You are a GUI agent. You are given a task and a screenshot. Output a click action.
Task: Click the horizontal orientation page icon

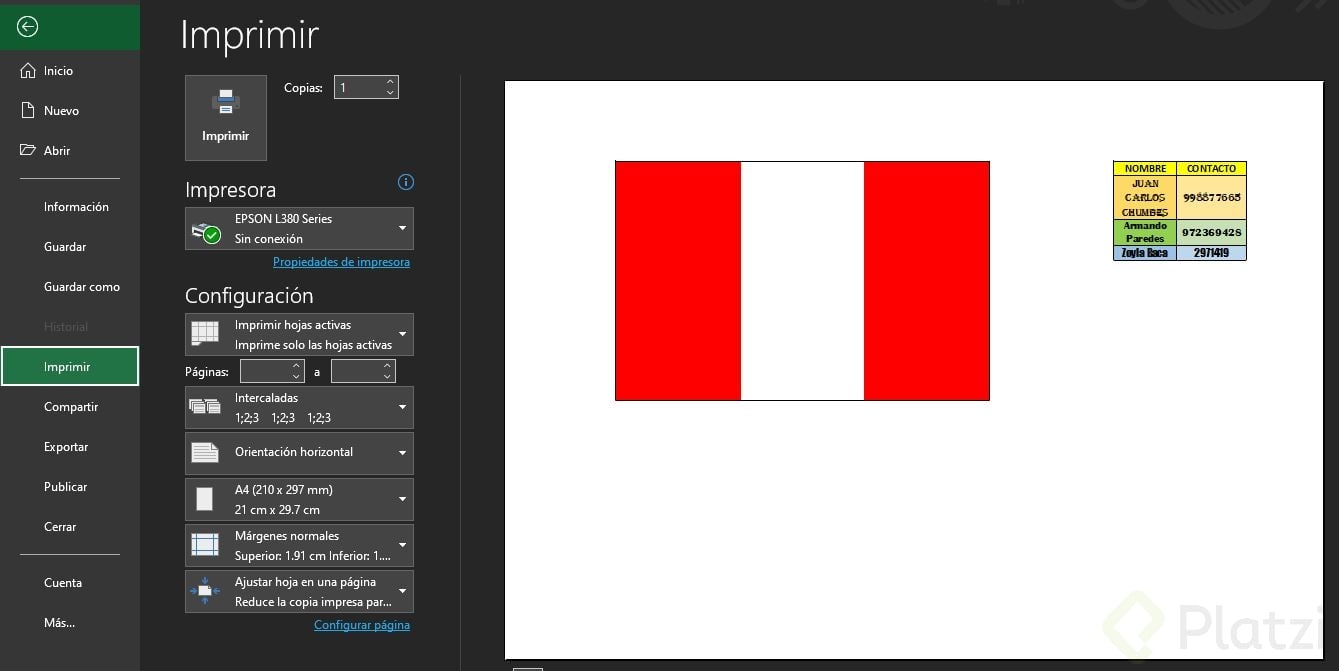click(205, 452)
